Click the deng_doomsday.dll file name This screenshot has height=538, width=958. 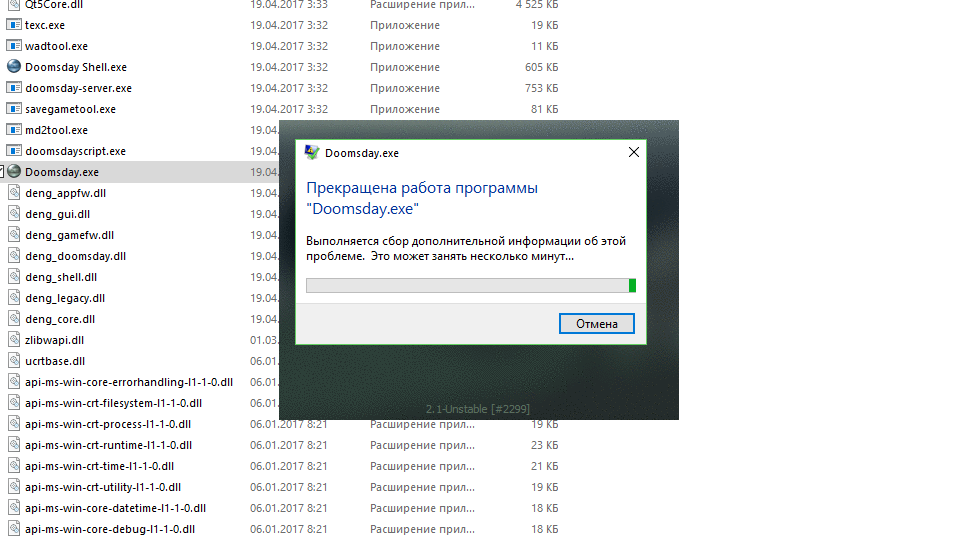[x=75, y=256]
